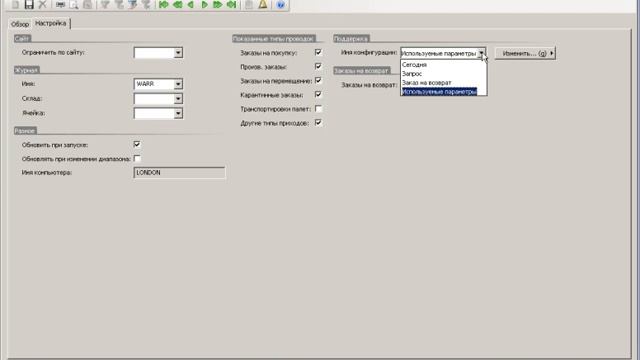The width and height of the screenshot is (640, 360).
Task: Open Help with blue question icon
Action: coord(280,4)
